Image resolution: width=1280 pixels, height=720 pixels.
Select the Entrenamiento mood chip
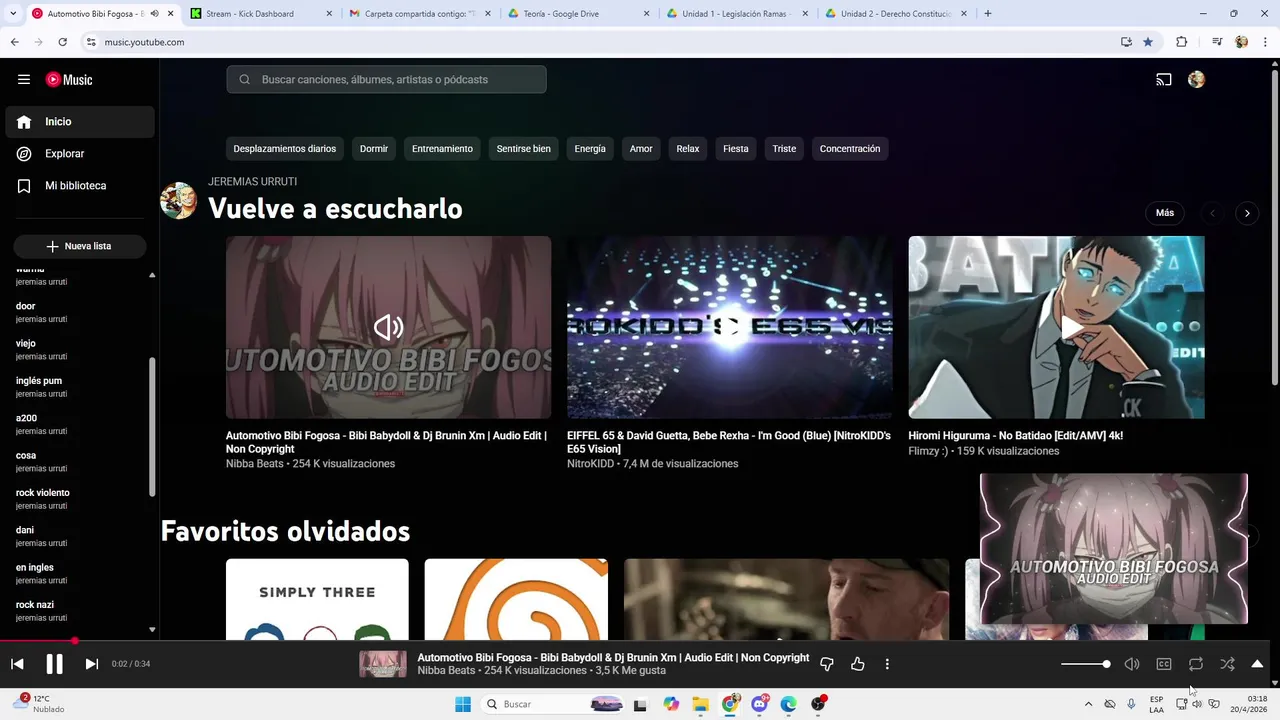pos(442,149)
